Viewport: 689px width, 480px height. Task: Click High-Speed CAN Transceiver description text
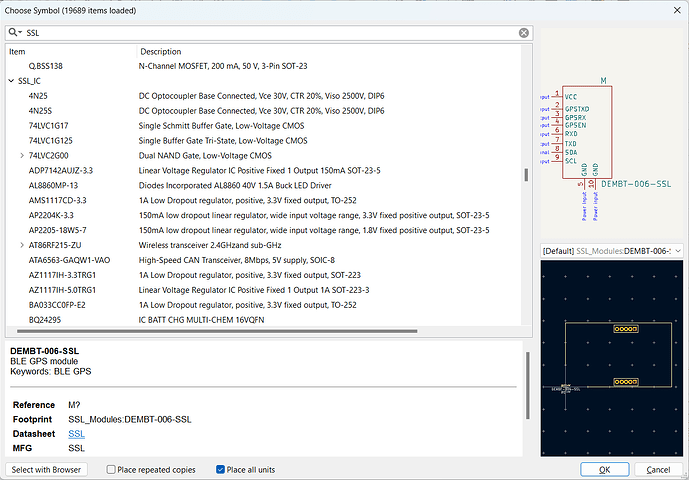(x=236, y=260)
